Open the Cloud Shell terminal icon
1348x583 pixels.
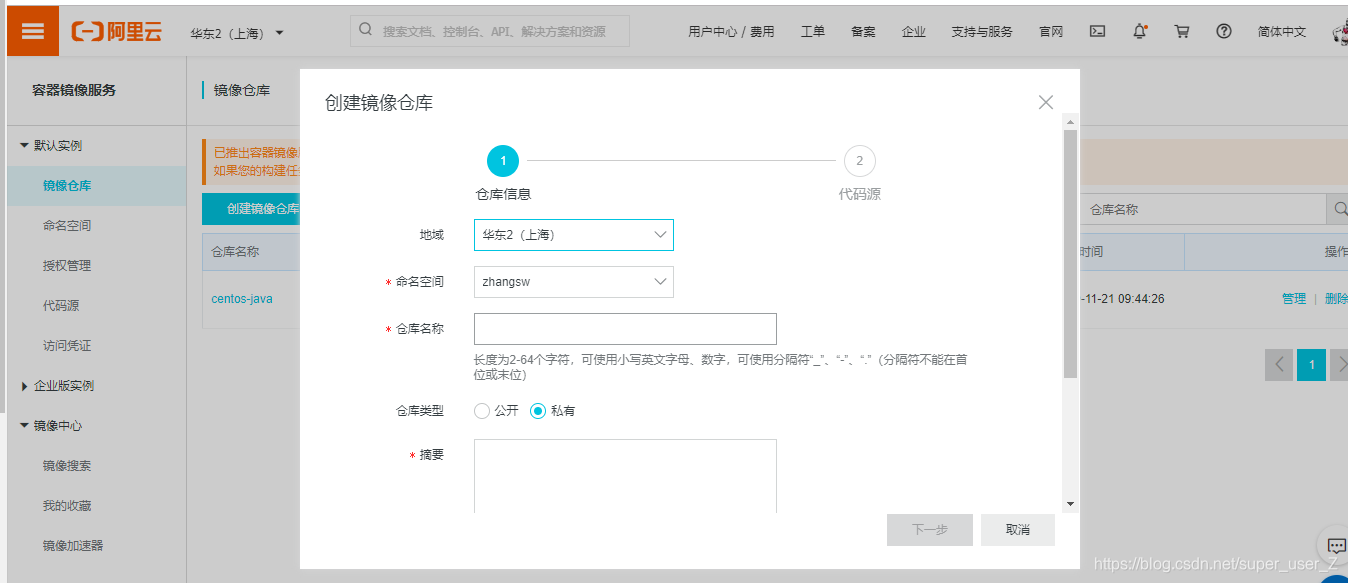1097,31
